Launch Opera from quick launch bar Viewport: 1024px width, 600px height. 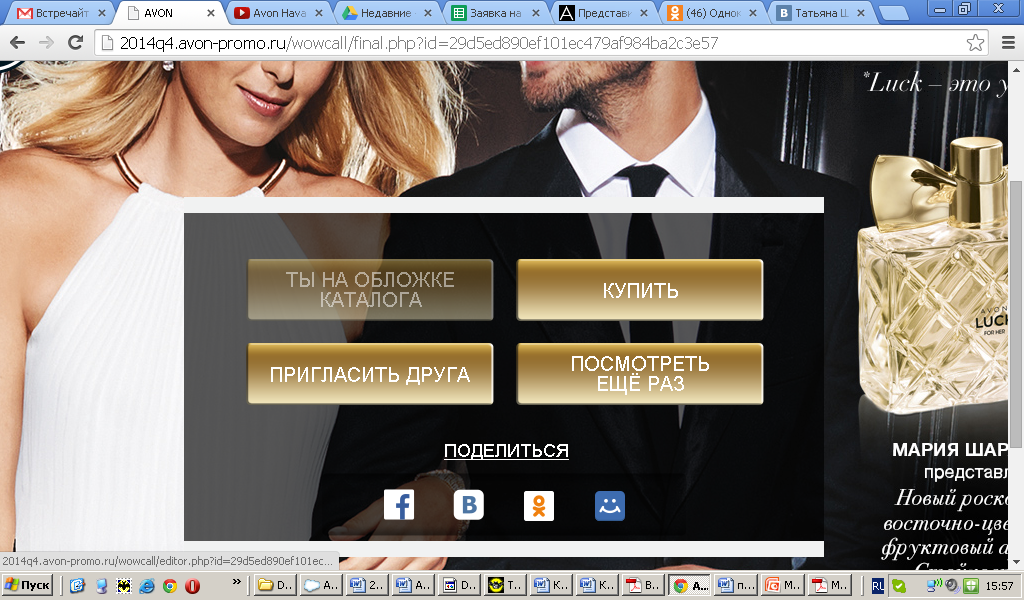[193, 586]
